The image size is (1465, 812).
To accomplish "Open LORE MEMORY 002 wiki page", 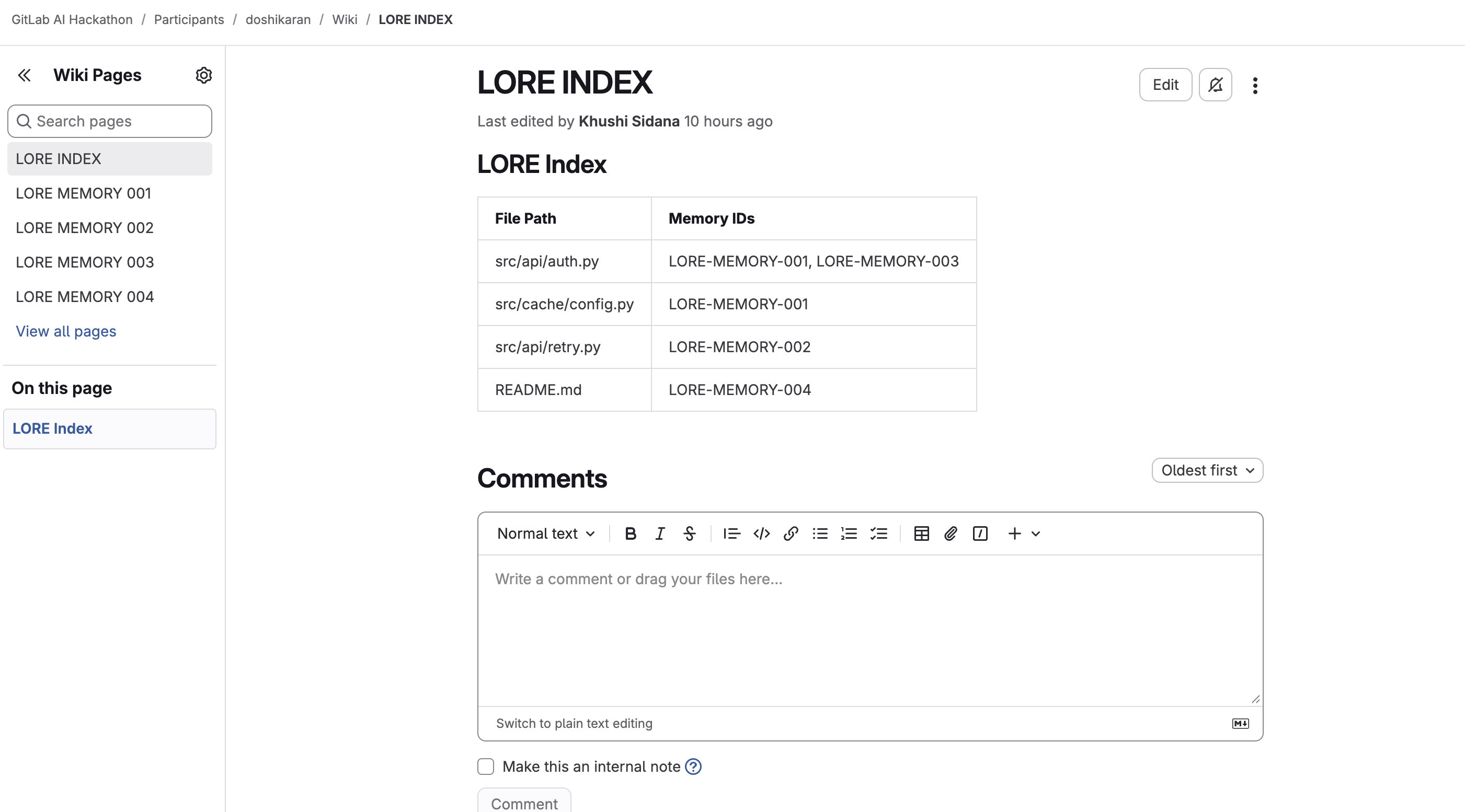I will click(85, 228).
